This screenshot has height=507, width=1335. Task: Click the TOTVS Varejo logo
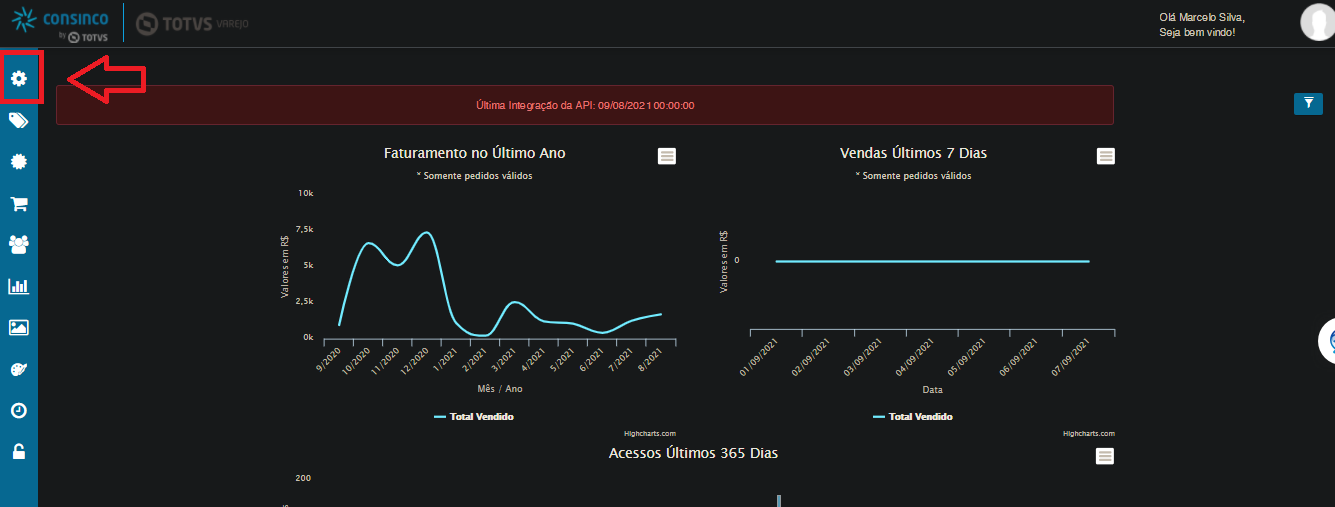pos(192,23)
